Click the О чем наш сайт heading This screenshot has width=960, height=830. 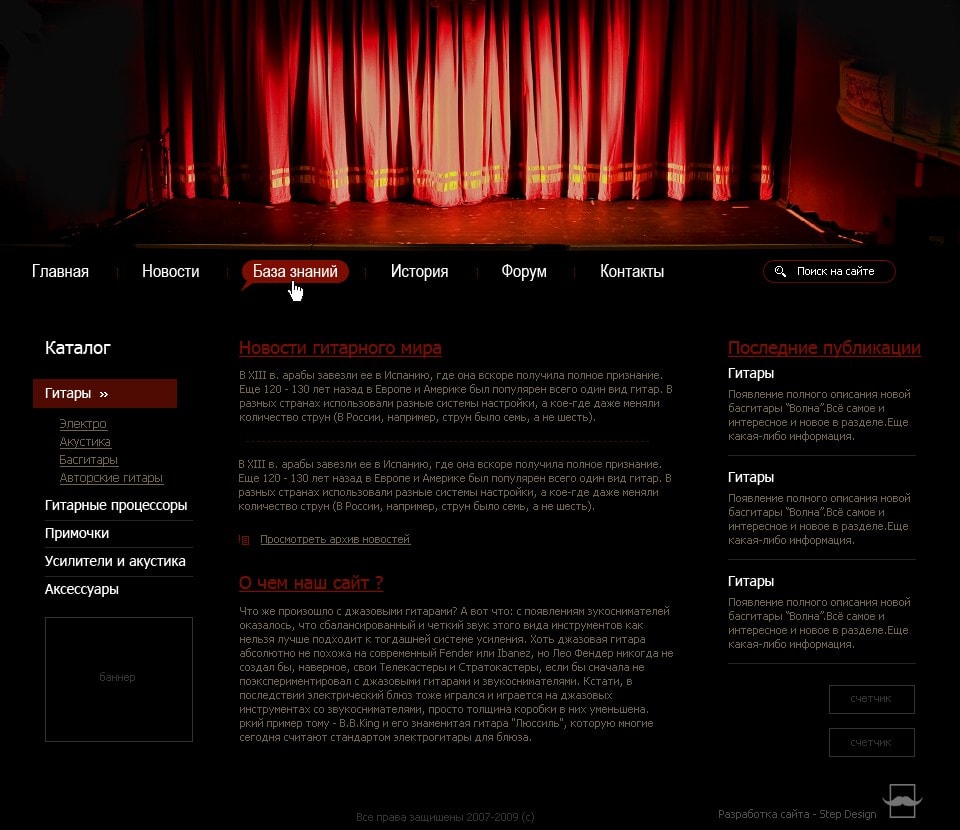pos(311,583)
